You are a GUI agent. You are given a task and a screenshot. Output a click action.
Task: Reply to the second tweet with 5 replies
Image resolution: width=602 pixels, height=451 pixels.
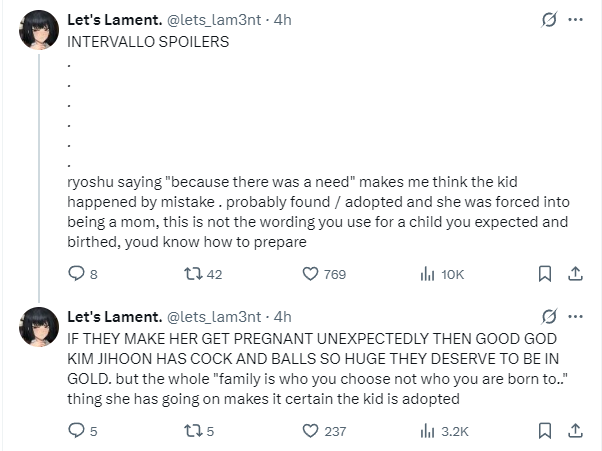[x=76, y=431]
